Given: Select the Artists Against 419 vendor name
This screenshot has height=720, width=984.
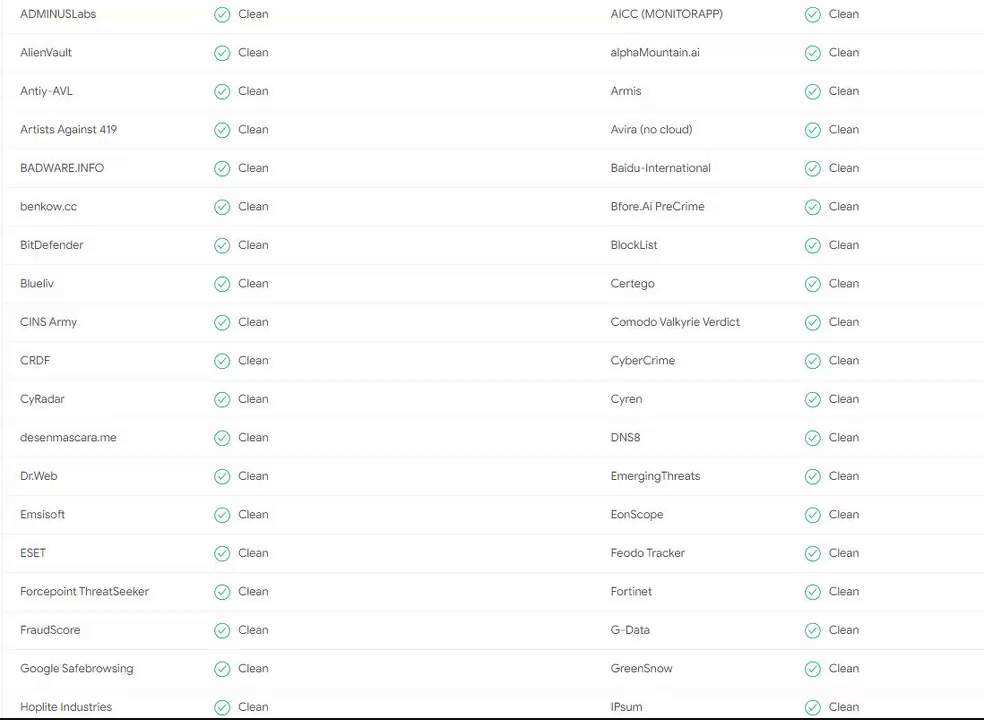Looking at the screenshot, I should [x=68, y=129].
